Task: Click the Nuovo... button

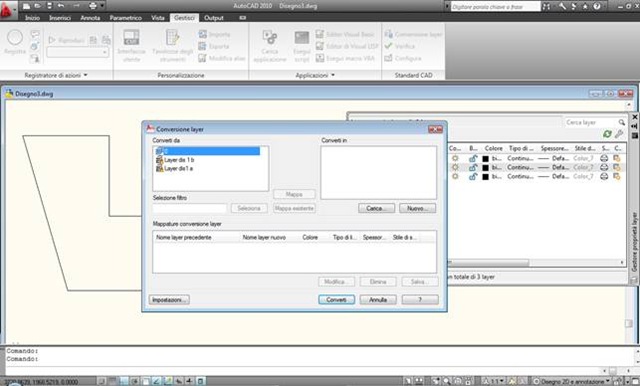Action: (418, 208)
